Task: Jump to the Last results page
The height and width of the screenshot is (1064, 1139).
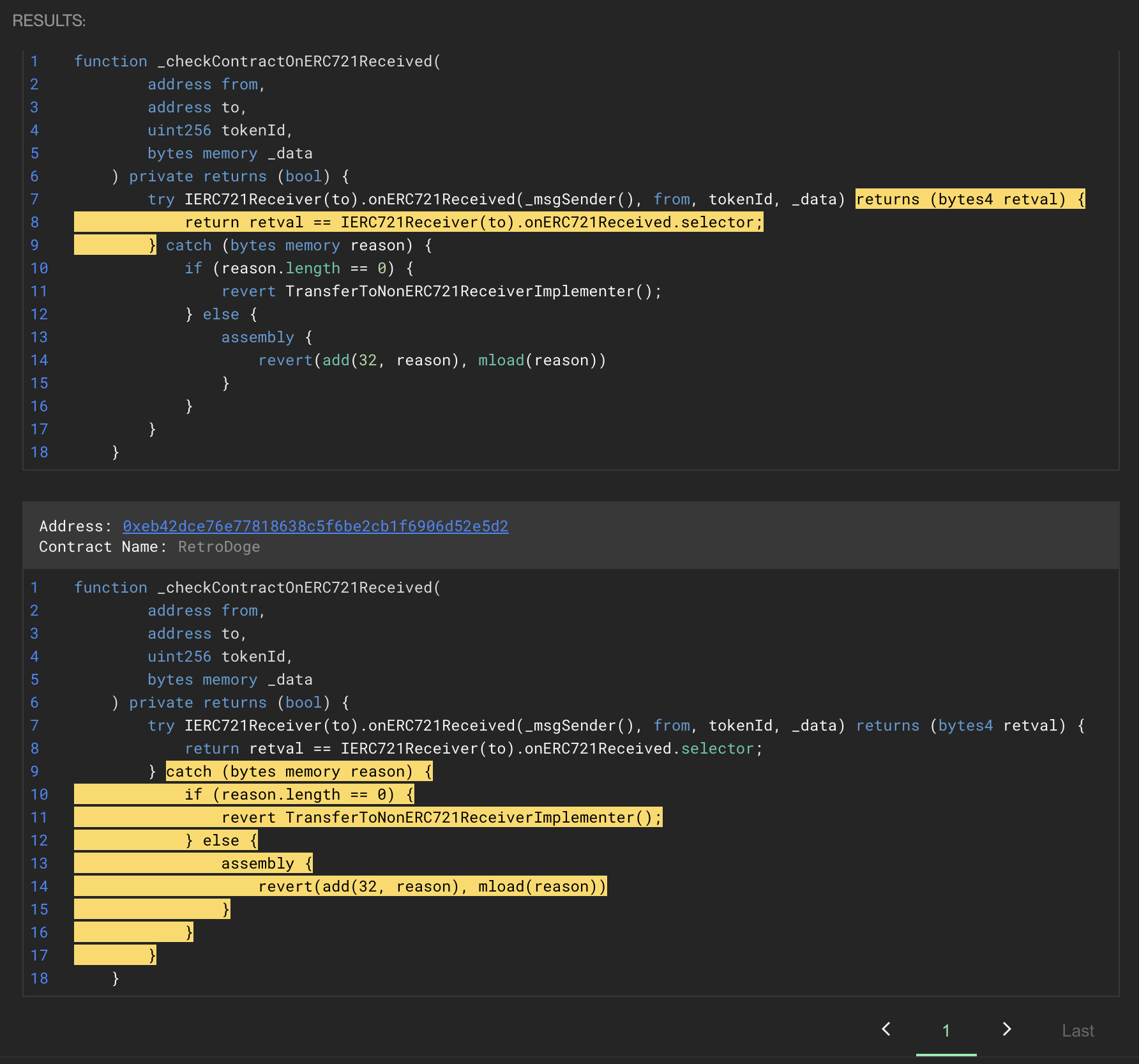Action: coord(1078,1030)
